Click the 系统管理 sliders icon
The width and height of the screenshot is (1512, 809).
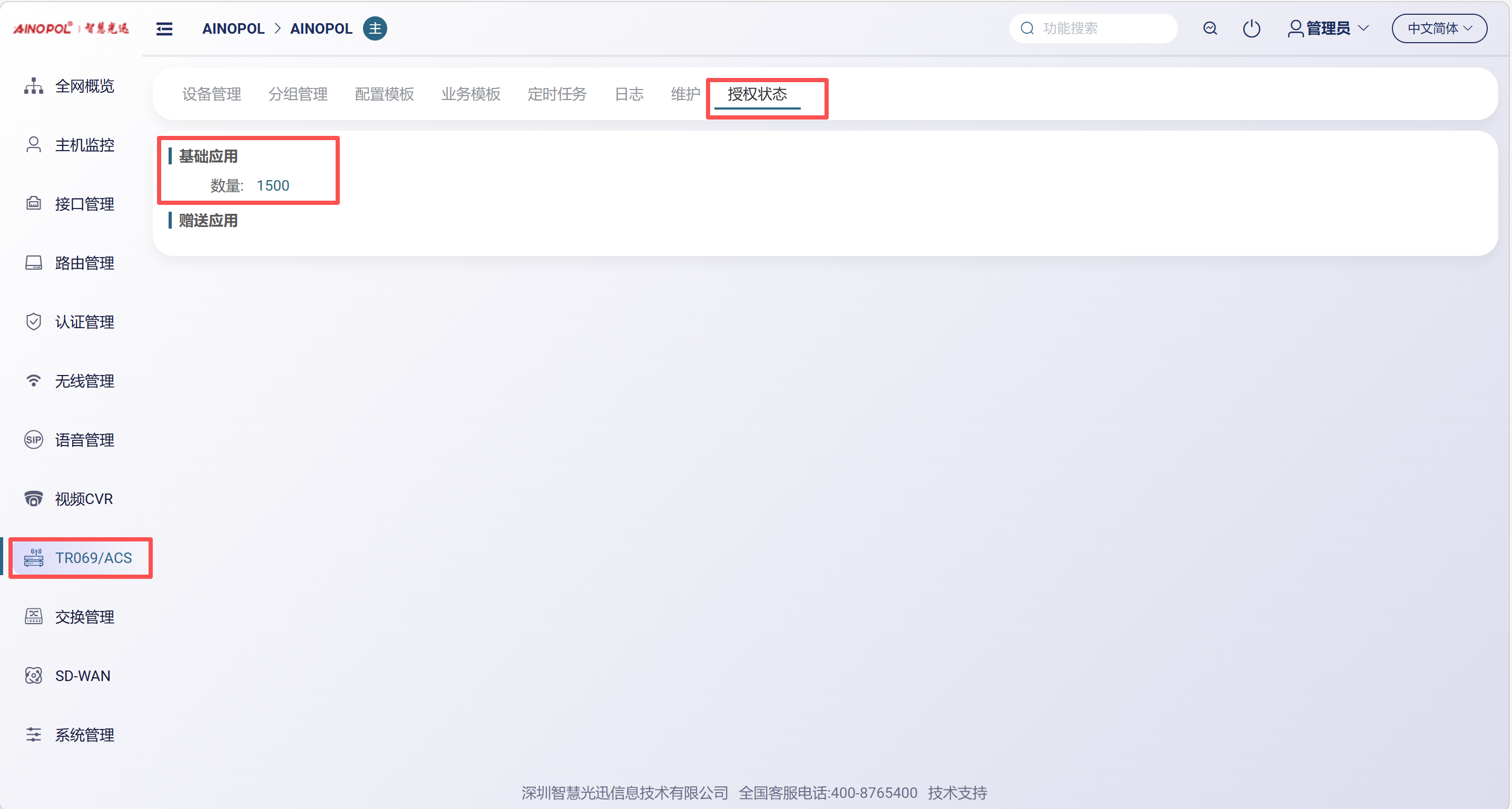34,735
